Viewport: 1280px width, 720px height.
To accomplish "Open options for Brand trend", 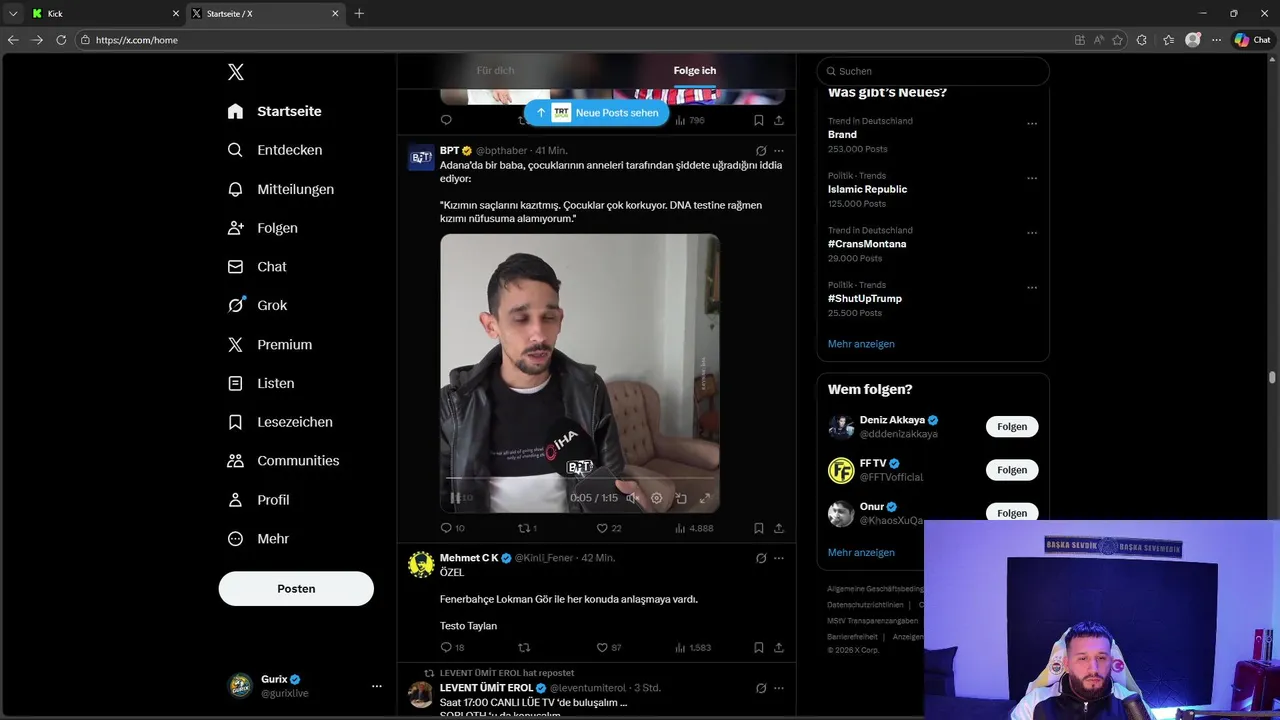I will [1032, 124].
